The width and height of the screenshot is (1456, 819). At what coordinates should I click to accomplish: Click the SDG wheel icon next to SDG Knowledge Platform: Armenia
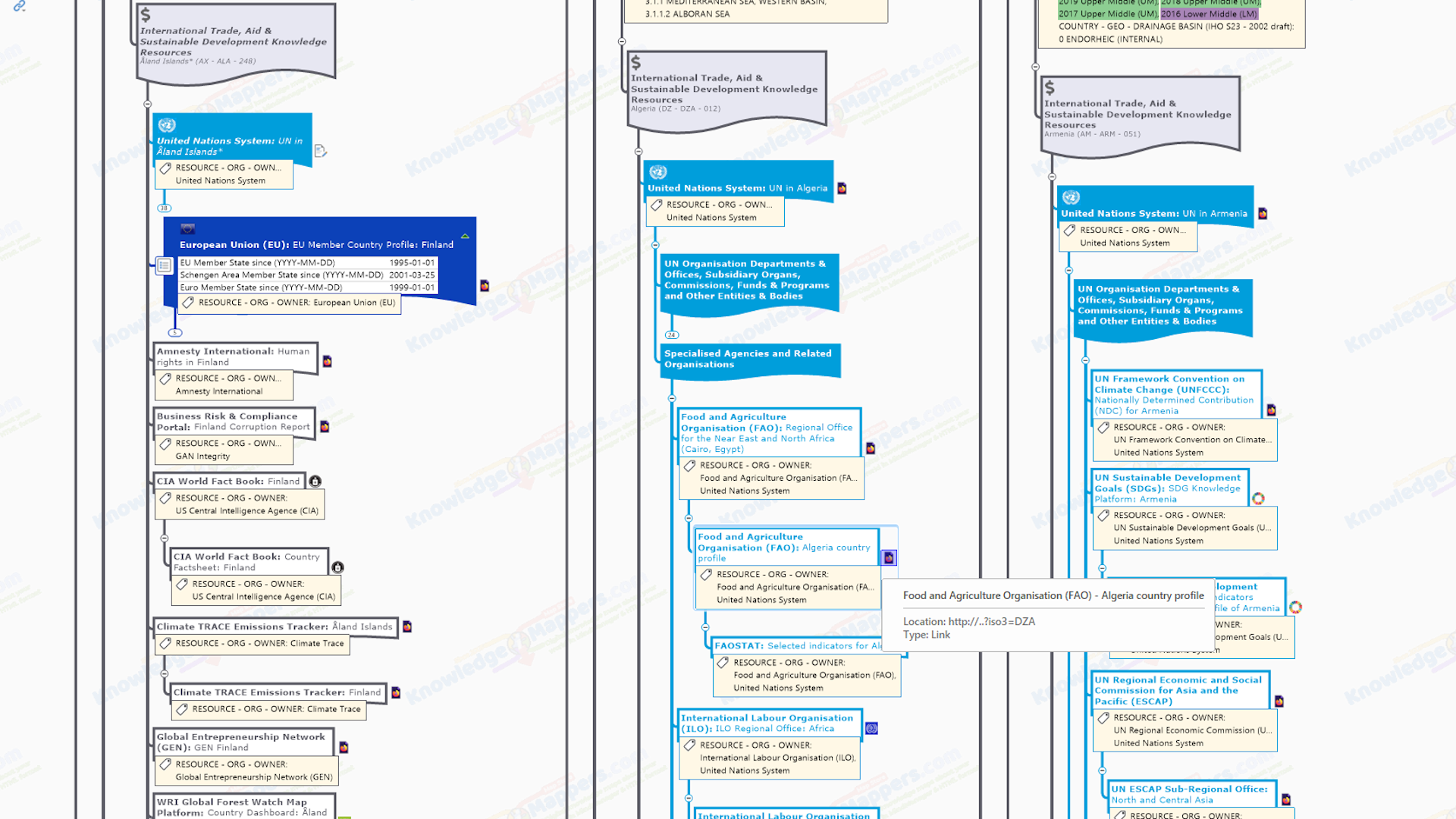pyautogui.click(x=1258, y=498)
